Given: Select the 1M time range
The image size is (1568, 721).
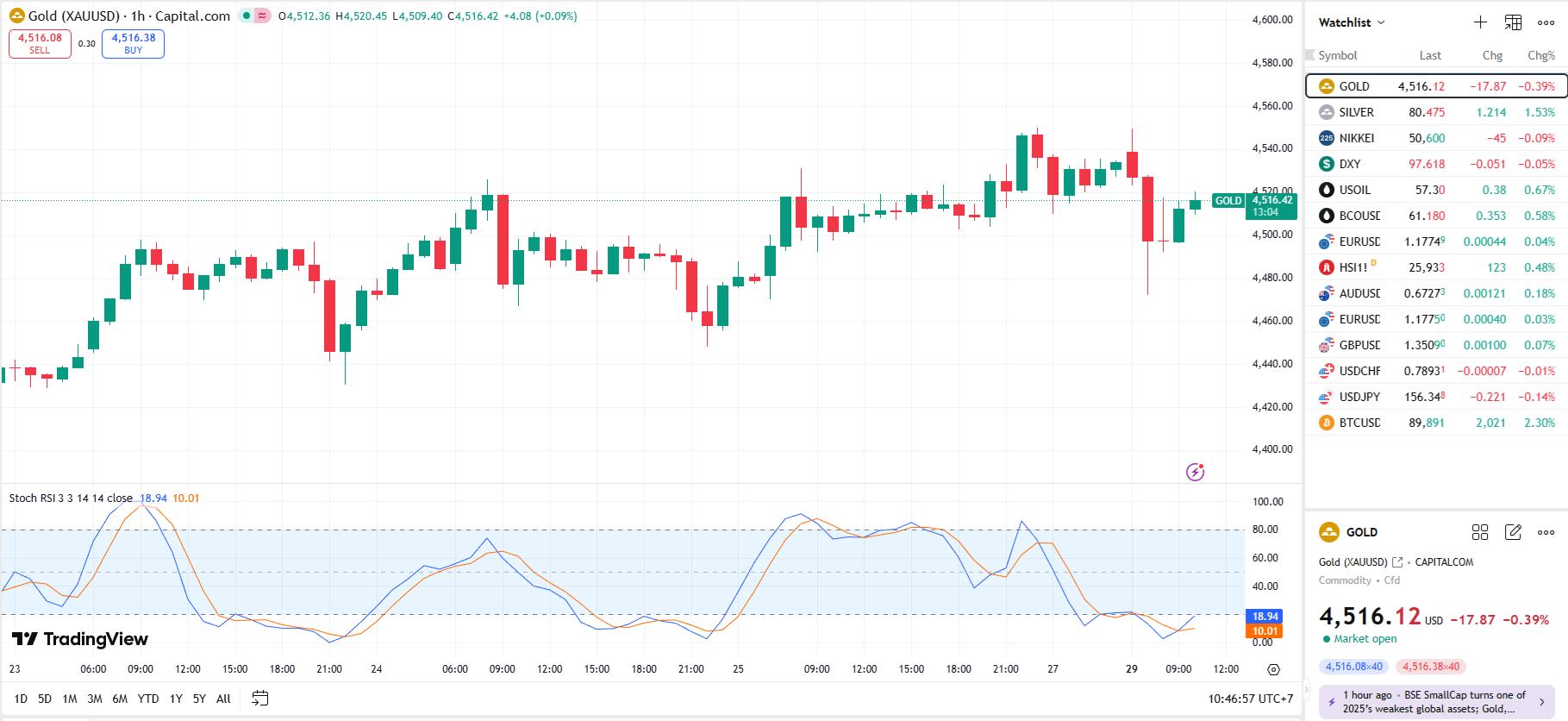Looking at the screenshot, I should coord(70,699).
